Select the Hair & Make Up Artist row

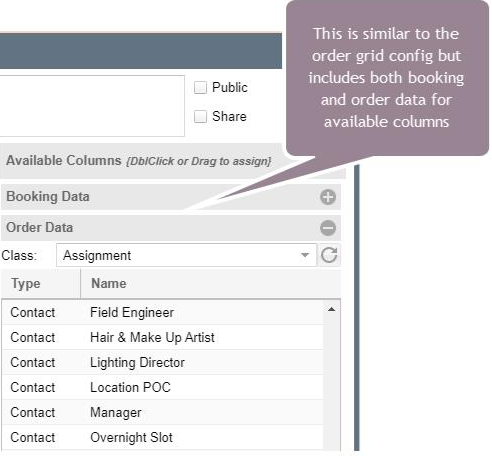163,337
